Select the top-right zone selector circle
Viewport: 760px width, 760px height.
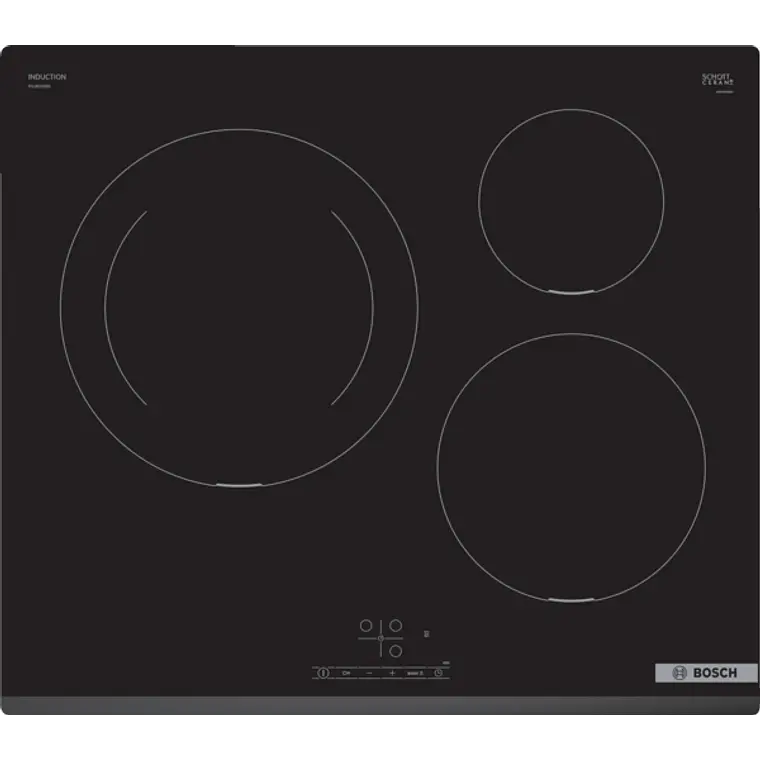pyautogui.click(x=396, y=626)
